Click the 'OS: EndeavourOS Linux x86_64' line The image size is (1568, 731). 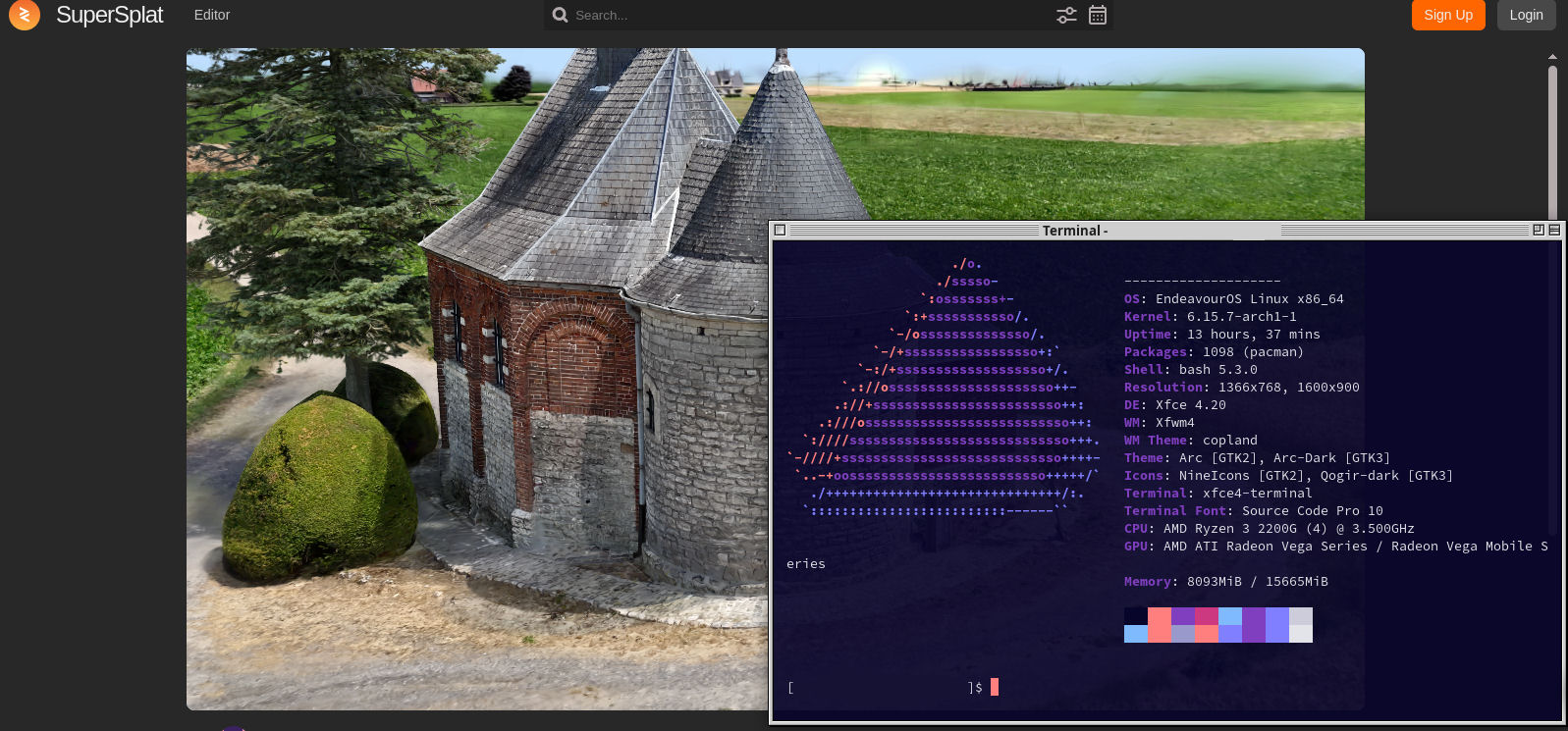coord(1233,299)
